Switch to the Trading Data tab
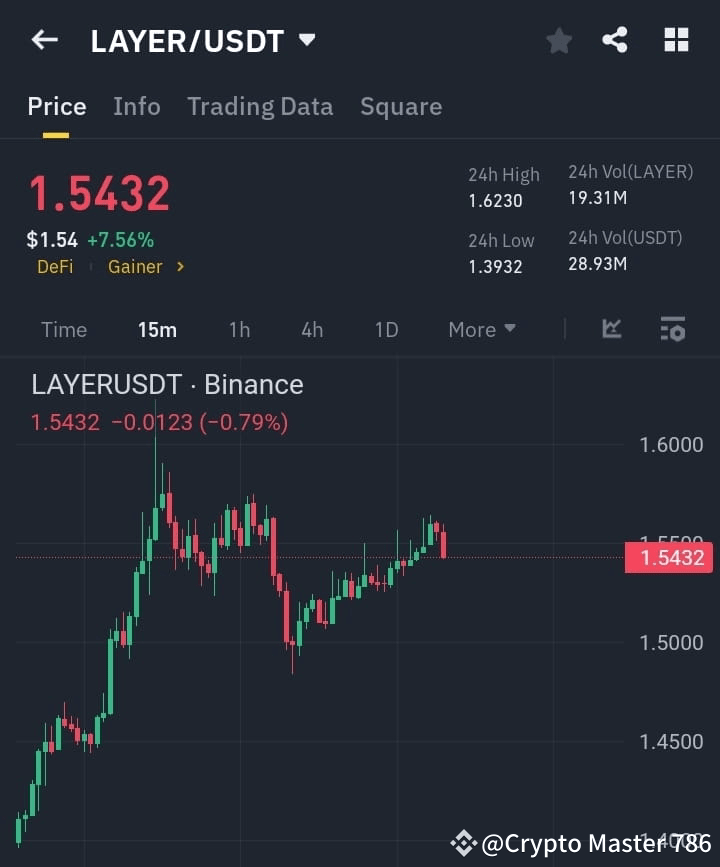 [x=260, y=106]
